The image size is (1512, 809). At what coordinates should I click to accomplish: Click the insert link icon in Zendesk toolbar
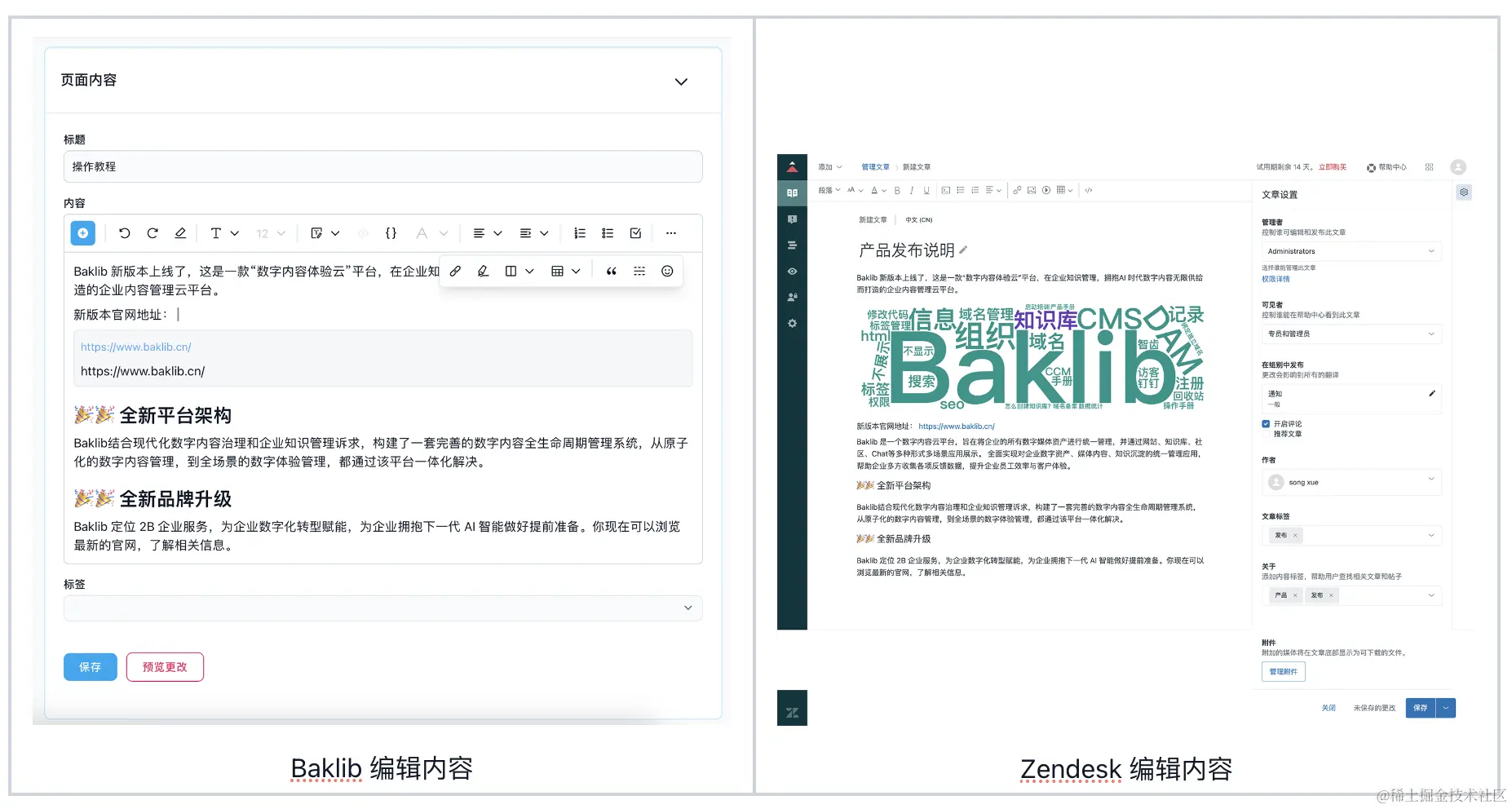[x=1017, y=191]
